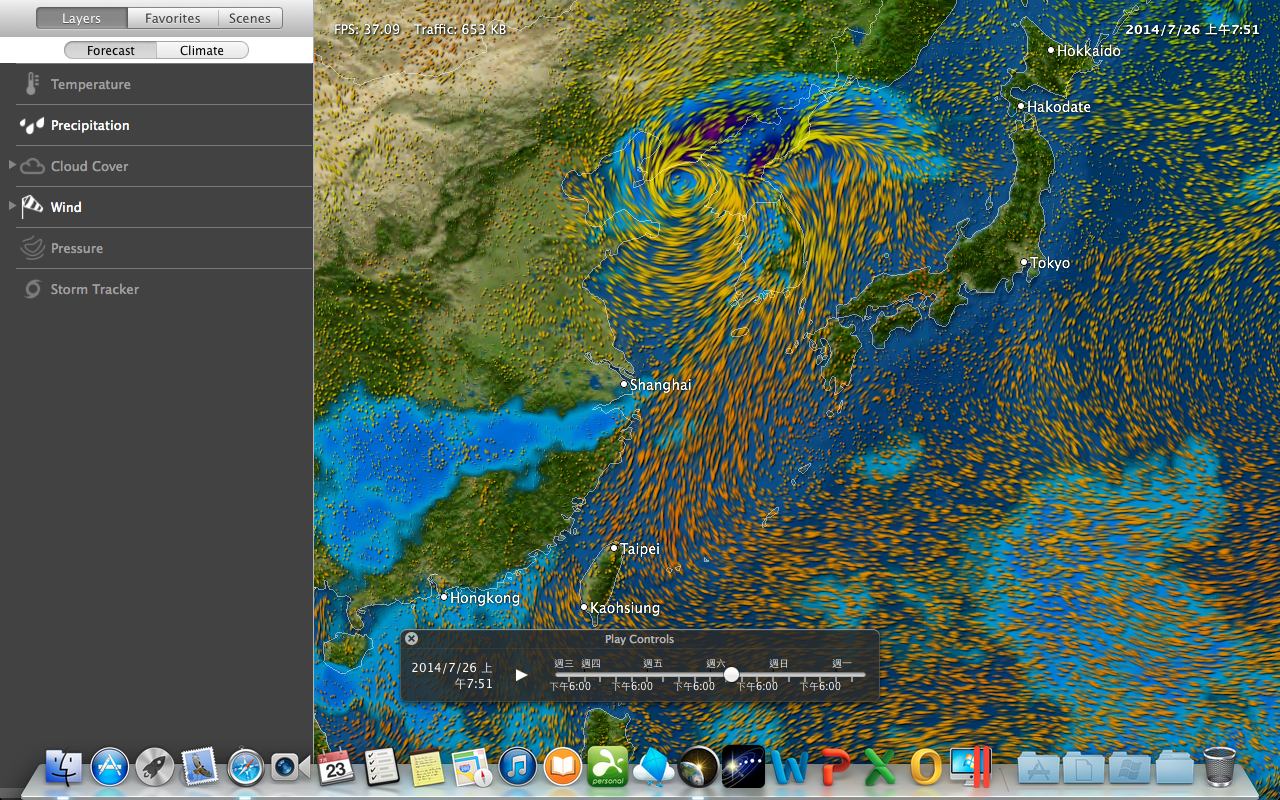Click the timeline slider knob
1280x800 pixels.
(731, 675)
